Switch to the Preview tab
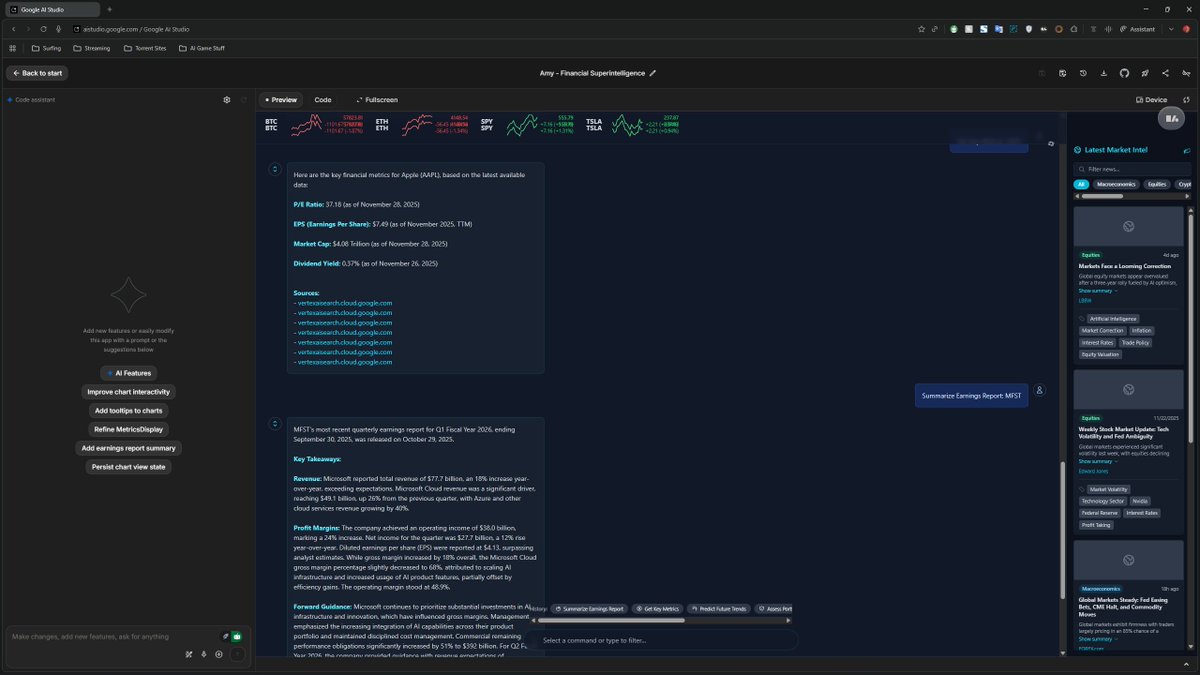Image resolution: width=1200 pixels, height=675 pixels. click(x=279, y=100)
